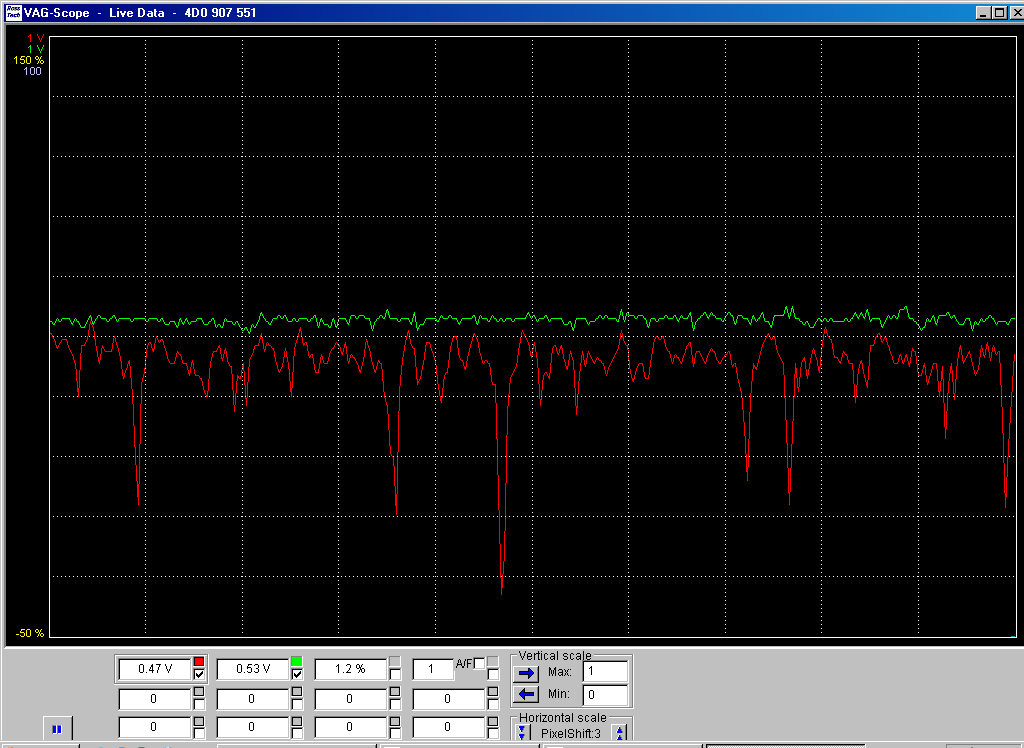Click the VAG-Scope title bar icon
The height and width of the screenshot is (748, 1024).
(x=13, y=12)
